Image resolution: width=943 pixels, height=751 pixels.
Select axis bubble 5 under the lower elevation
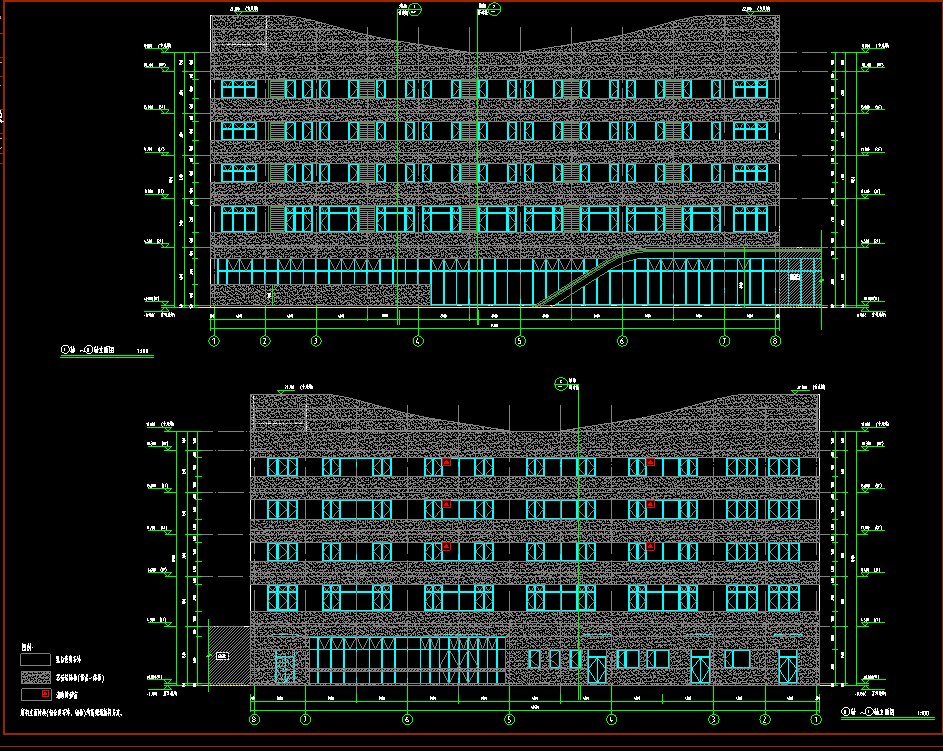click(x=509, y=719)
